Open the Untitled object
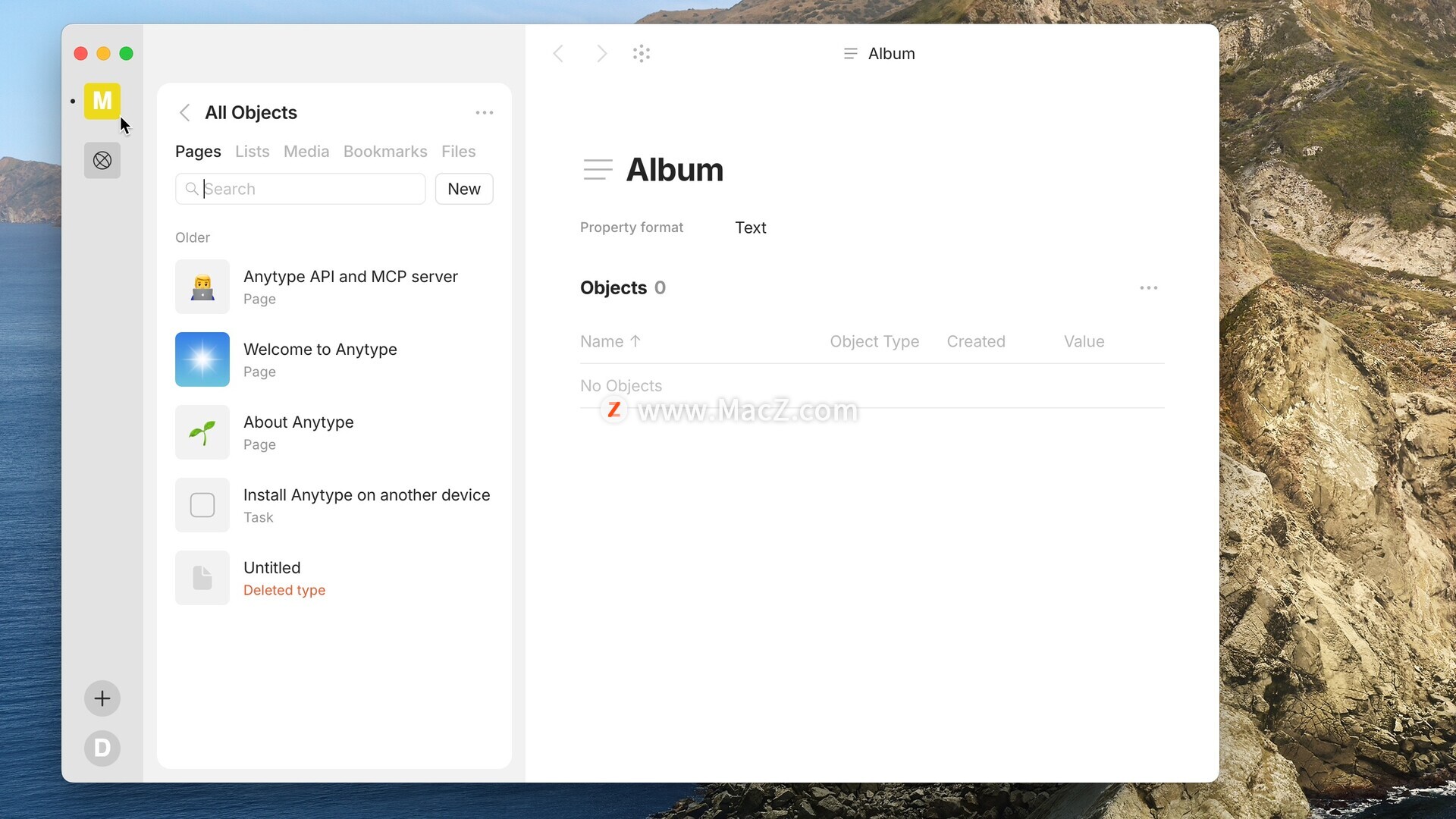This screenshot has height=819, width=1456. (x=334, y=578)
